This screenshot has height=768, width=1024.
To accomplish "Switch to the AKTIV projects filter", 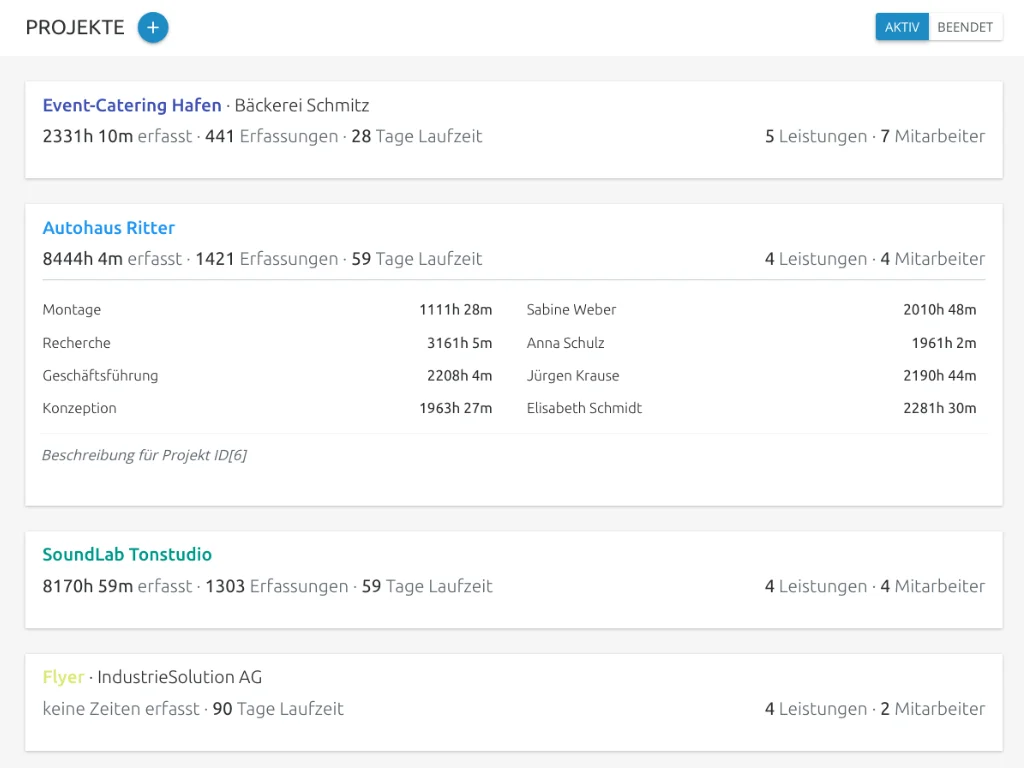I will [902, 27].
